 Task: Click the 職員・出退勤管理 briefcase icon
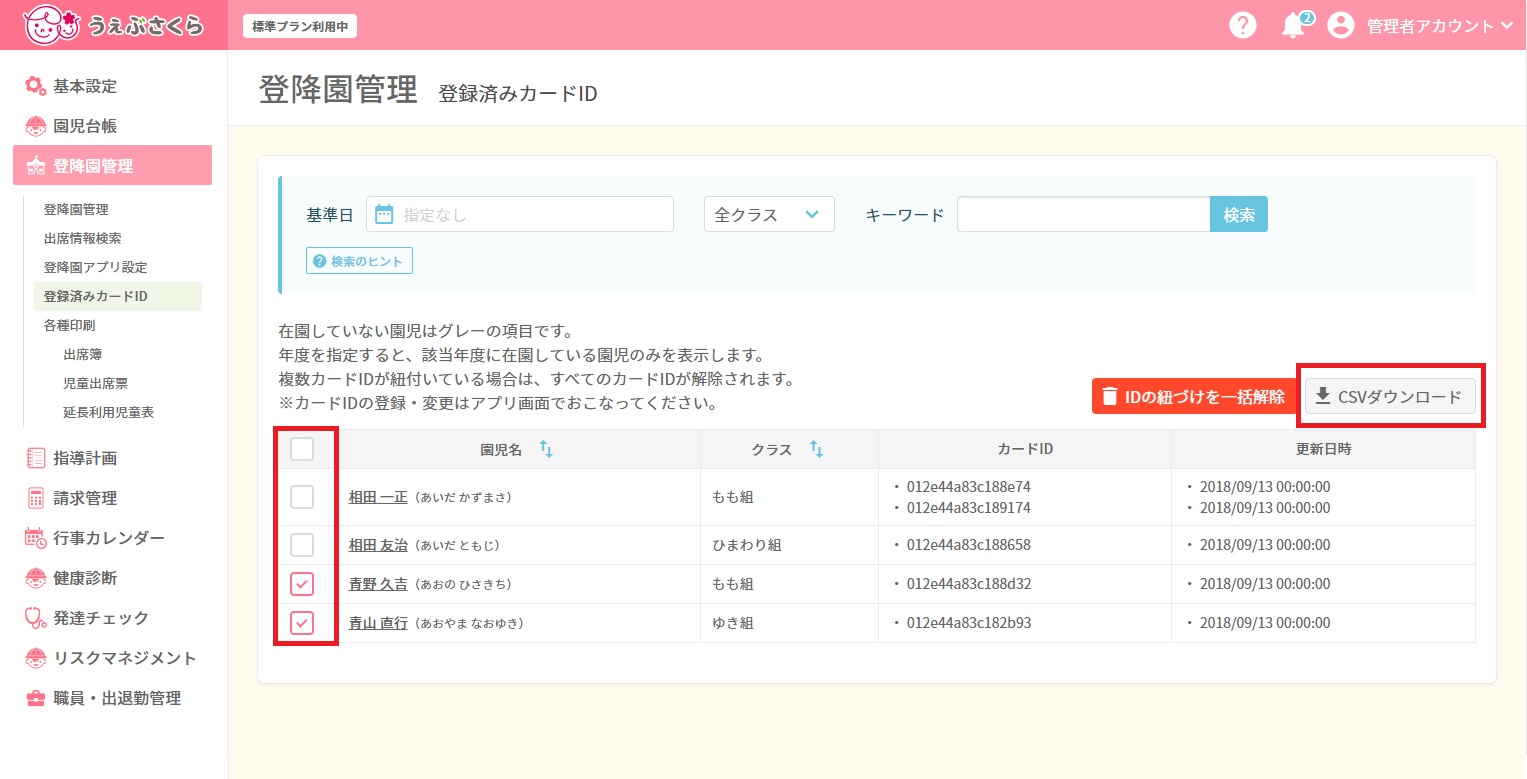point(35,698)
